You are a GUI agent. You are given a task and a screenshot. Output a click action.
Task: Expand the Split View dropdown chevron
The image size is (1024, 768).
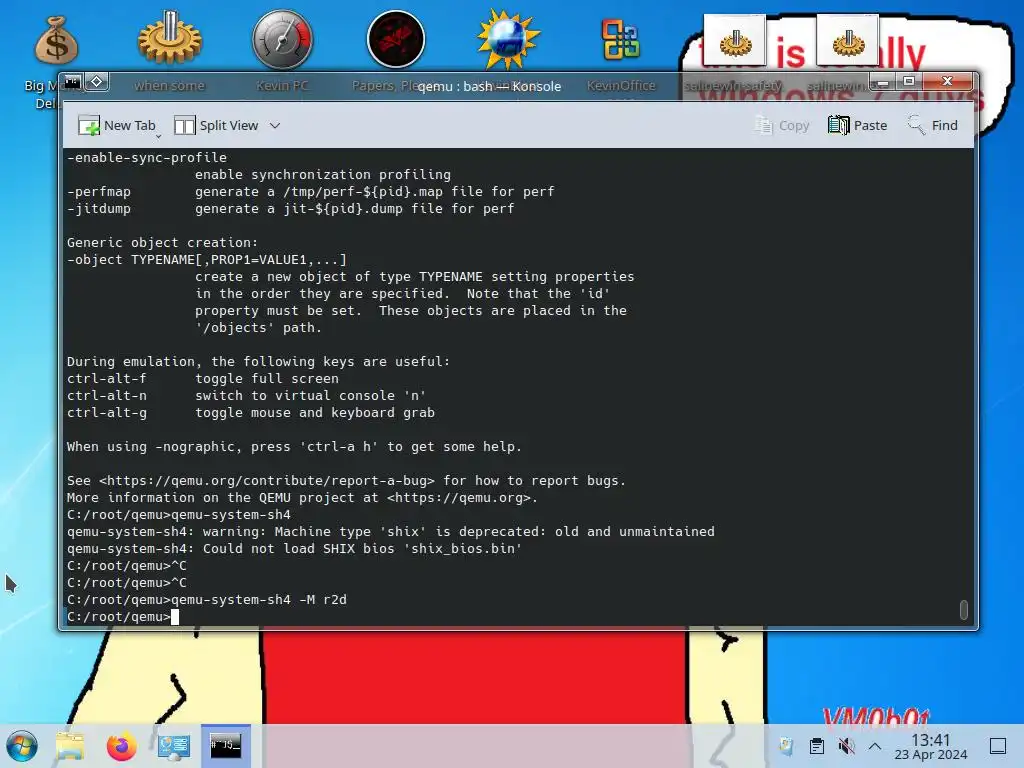tap(275, 125)
